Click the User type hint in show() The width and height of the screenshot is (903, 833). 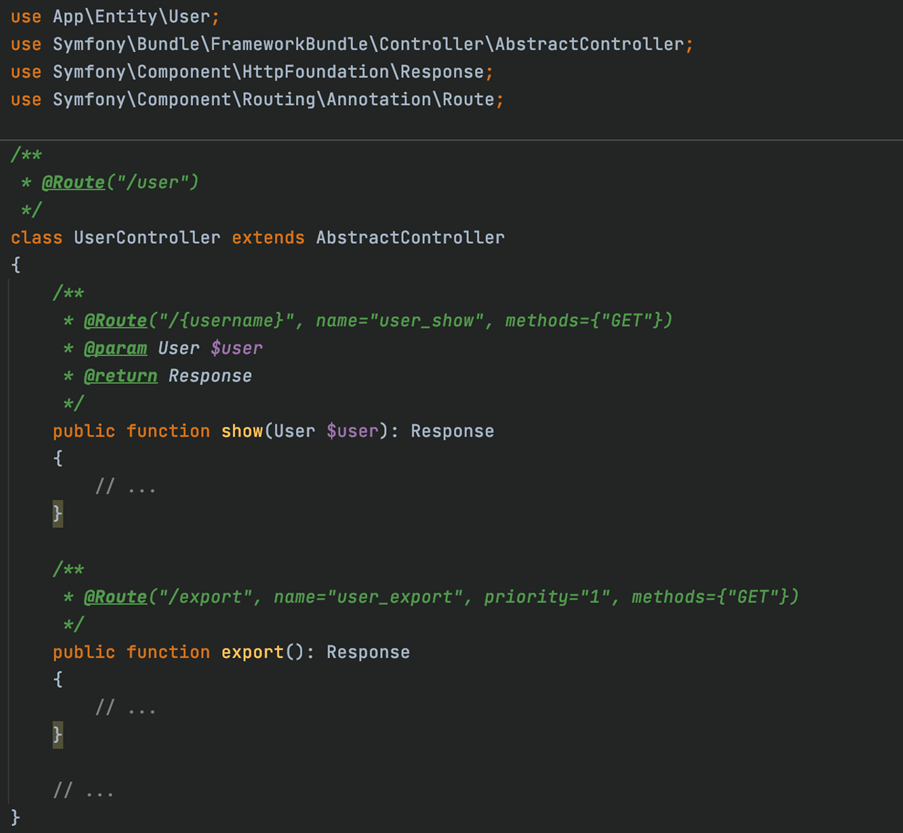(294, 431)
